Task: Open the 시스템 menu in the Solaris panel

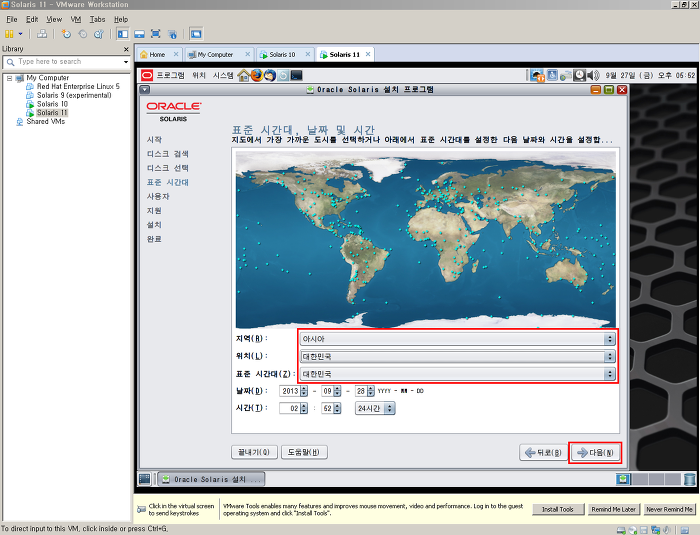Action: coord(223,75)
